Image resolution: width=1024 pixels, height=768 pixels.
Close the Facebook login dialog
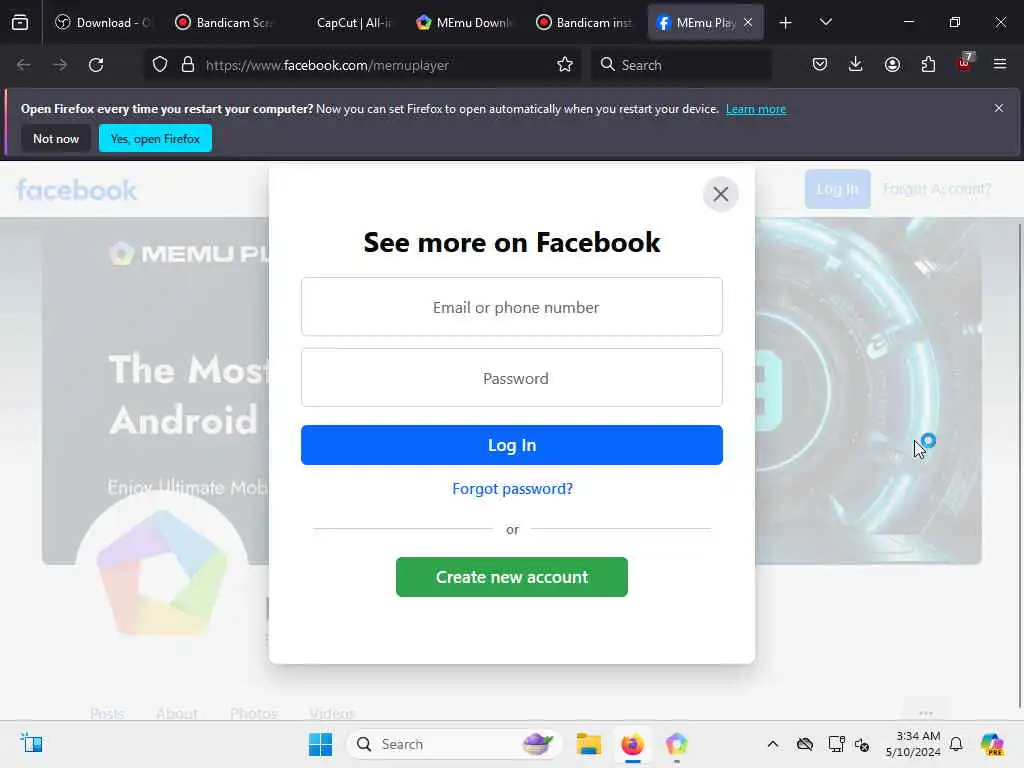(720, 194)
